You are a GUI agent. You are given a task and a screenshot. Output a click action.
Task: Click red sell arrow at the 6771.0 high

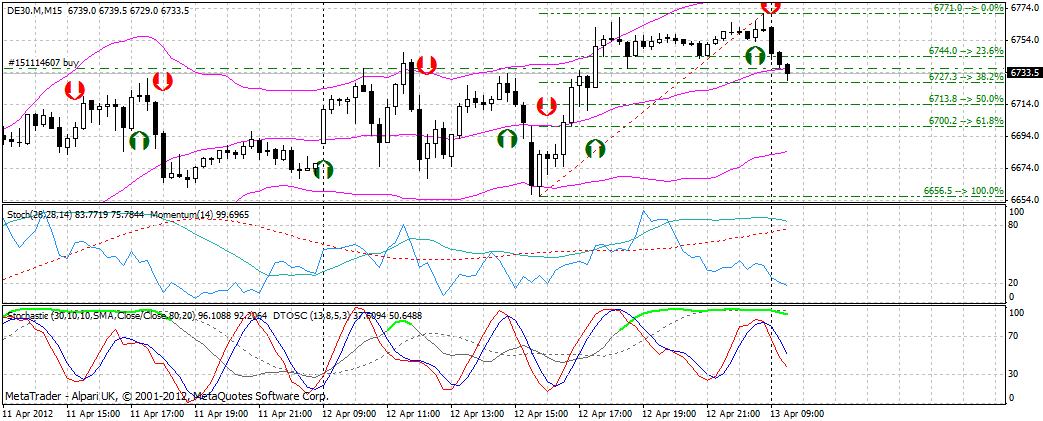coord(770,7)
